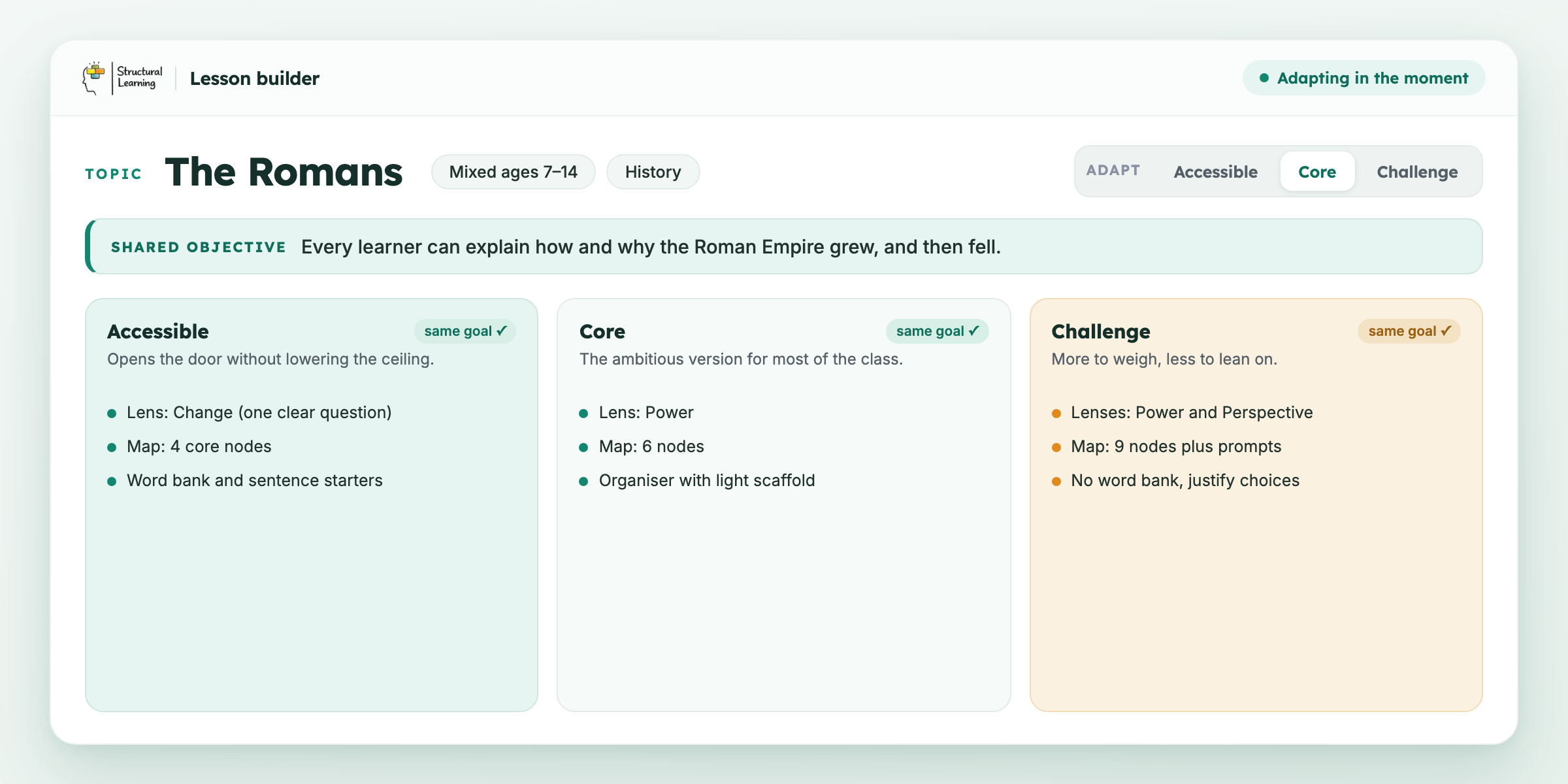Click the Lesson builder title
Screen dimensions: 1568x784
pyautogui.click(x=255, y=78)
